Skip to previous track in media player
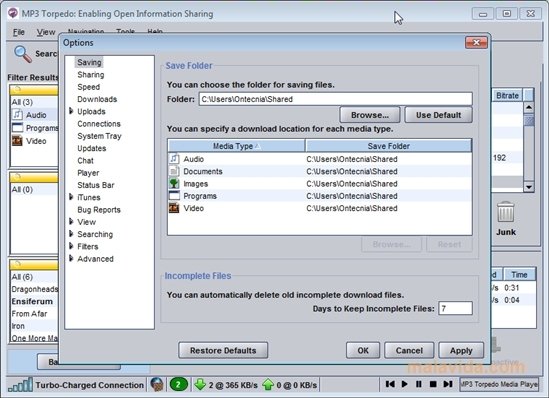Viewport: 549px width, 398px height. click(x=390, y=384)
